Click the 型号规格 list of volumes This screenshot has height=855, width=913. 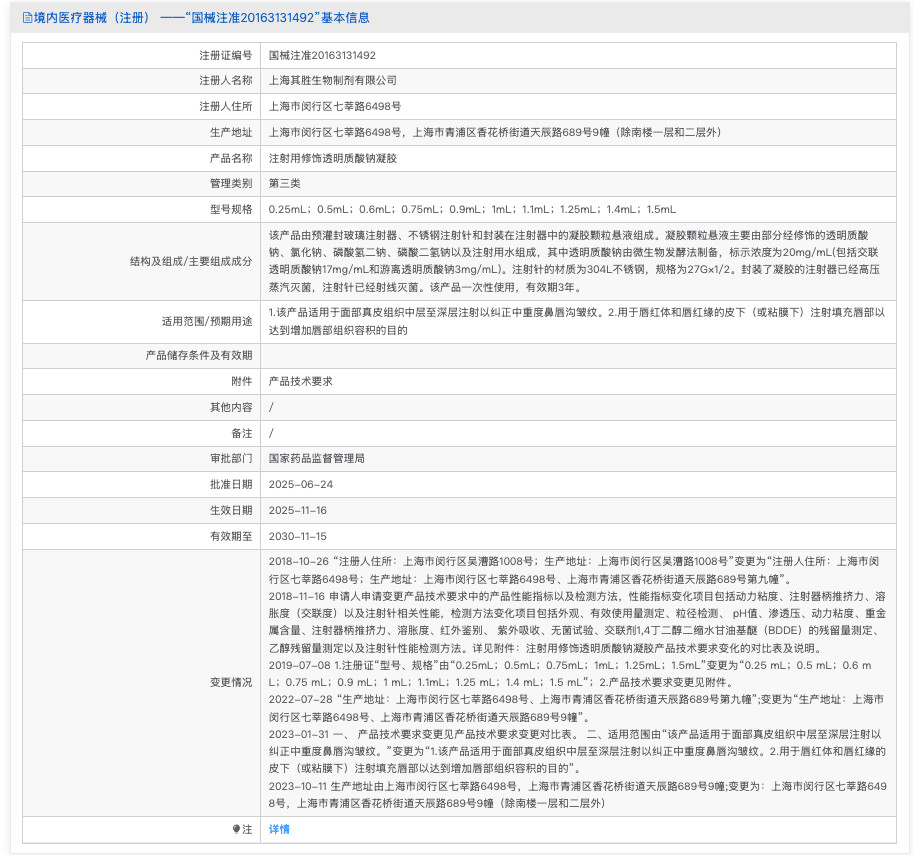point(472,209)
